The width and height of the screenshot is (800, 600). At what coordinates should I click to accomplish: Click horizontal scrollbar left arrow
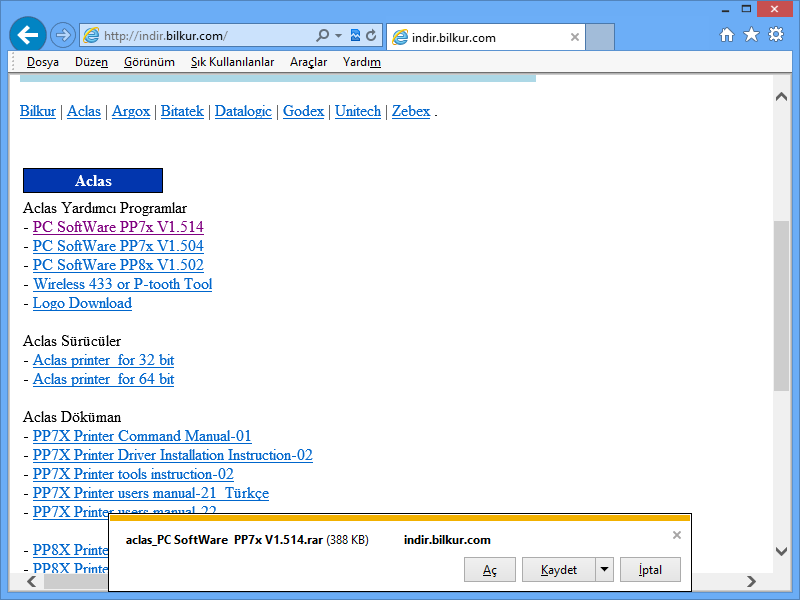tap(32, 581)
